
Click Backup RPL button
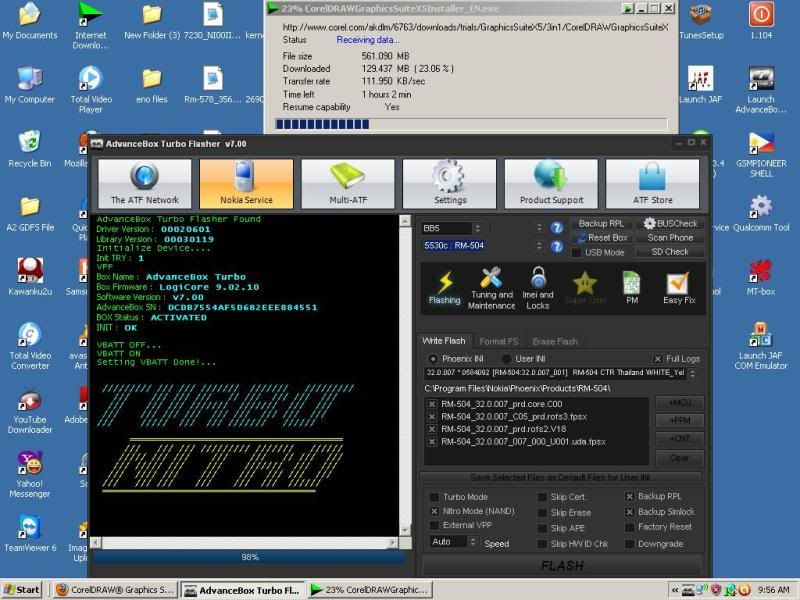click(x=601, y=223)
